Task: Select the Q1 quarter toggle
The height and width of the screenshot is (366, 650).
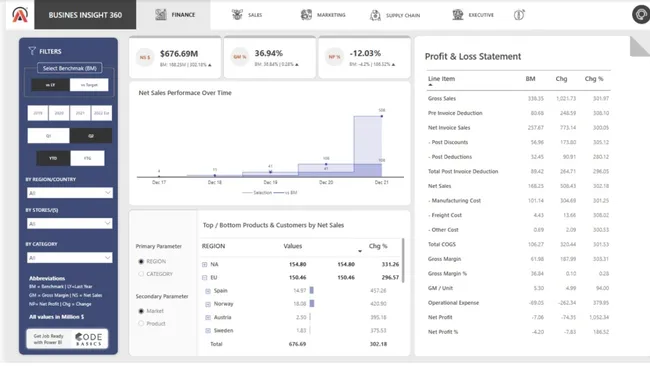Action: (49, 136)
